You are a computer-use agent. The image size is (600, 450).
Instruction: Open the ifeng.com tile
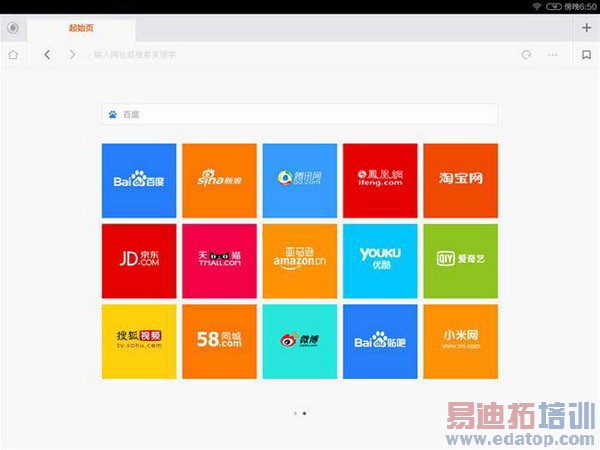tap(380, 181)
